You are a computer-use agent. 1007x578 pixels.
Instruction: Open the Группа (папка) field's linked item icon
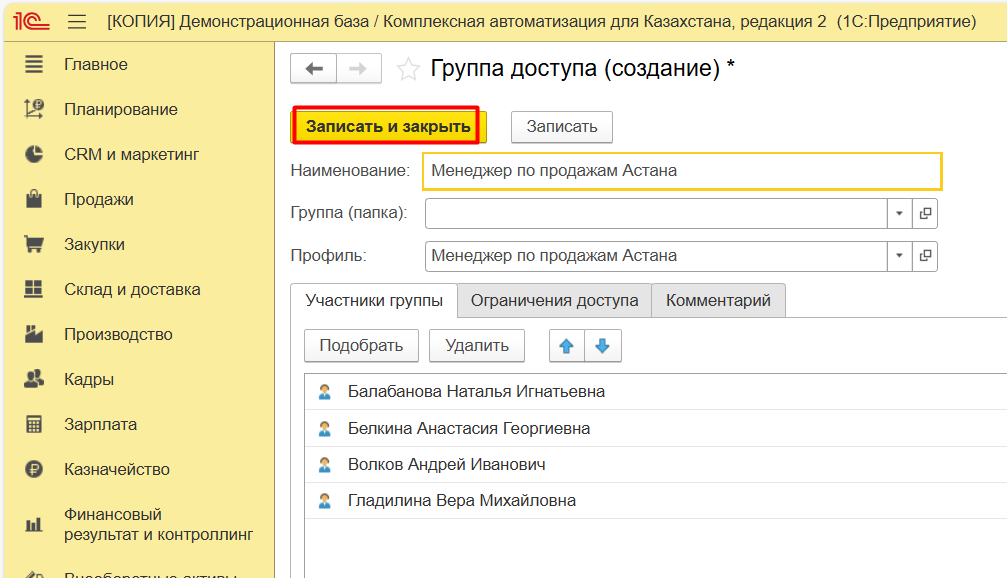[x=925, y=213]
